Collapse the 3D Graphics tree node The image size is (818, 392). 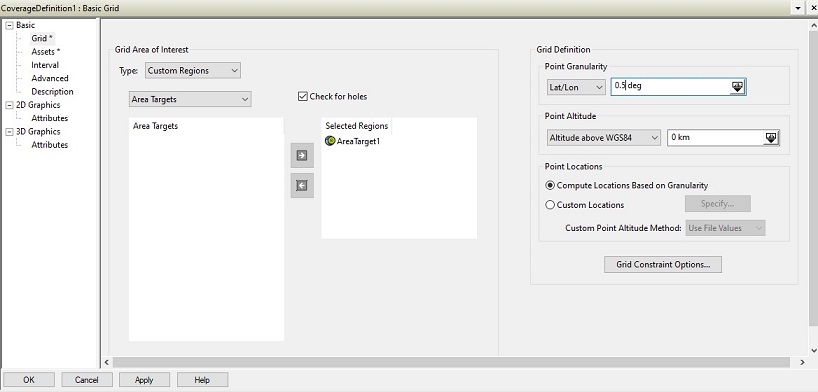pyautogui.click(x=9, y=132)
